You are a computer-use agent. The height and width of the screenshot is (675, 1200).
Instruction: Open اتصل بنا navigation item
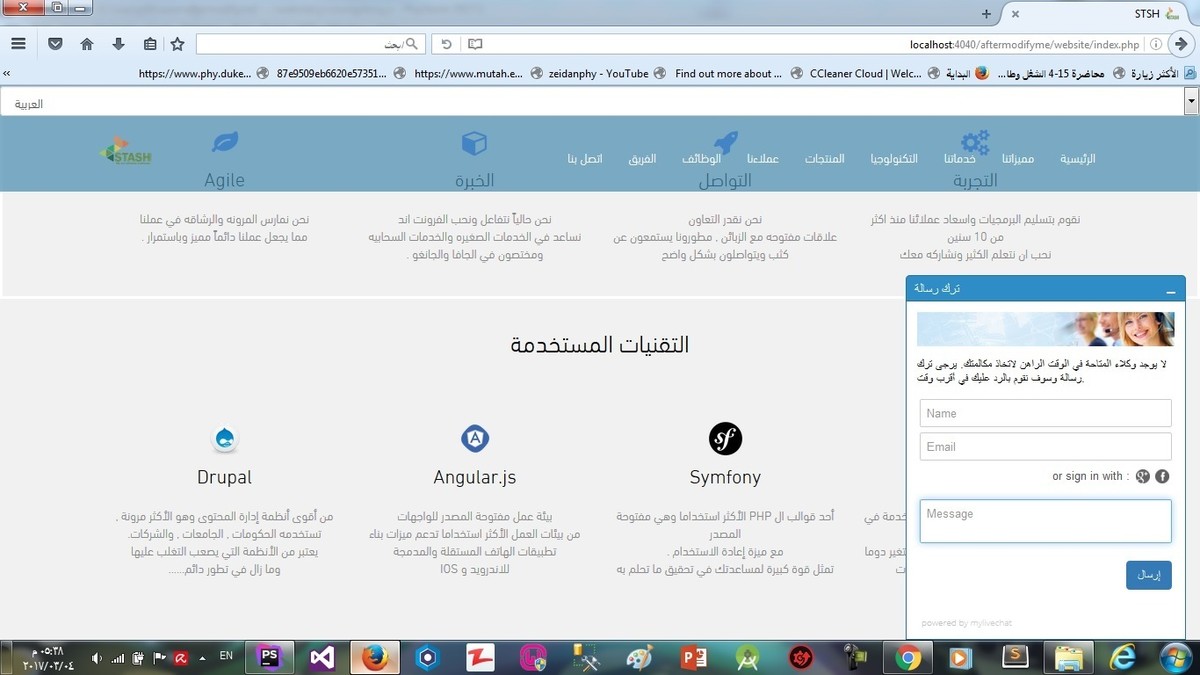tap(585, 159)
